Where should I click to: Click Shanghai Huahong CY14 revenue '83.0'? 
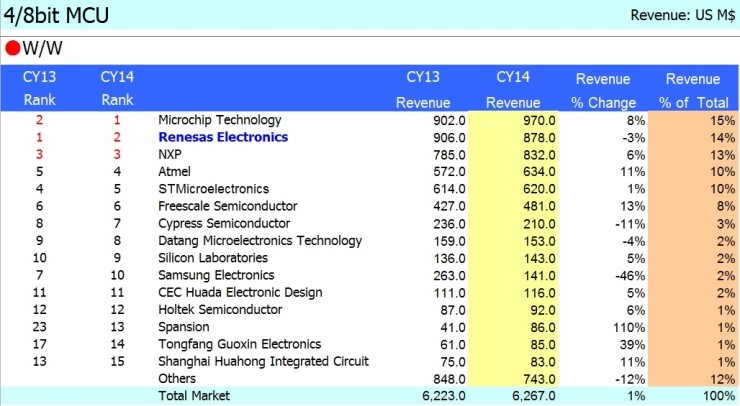pyautogui.click(x=542, y=362)
